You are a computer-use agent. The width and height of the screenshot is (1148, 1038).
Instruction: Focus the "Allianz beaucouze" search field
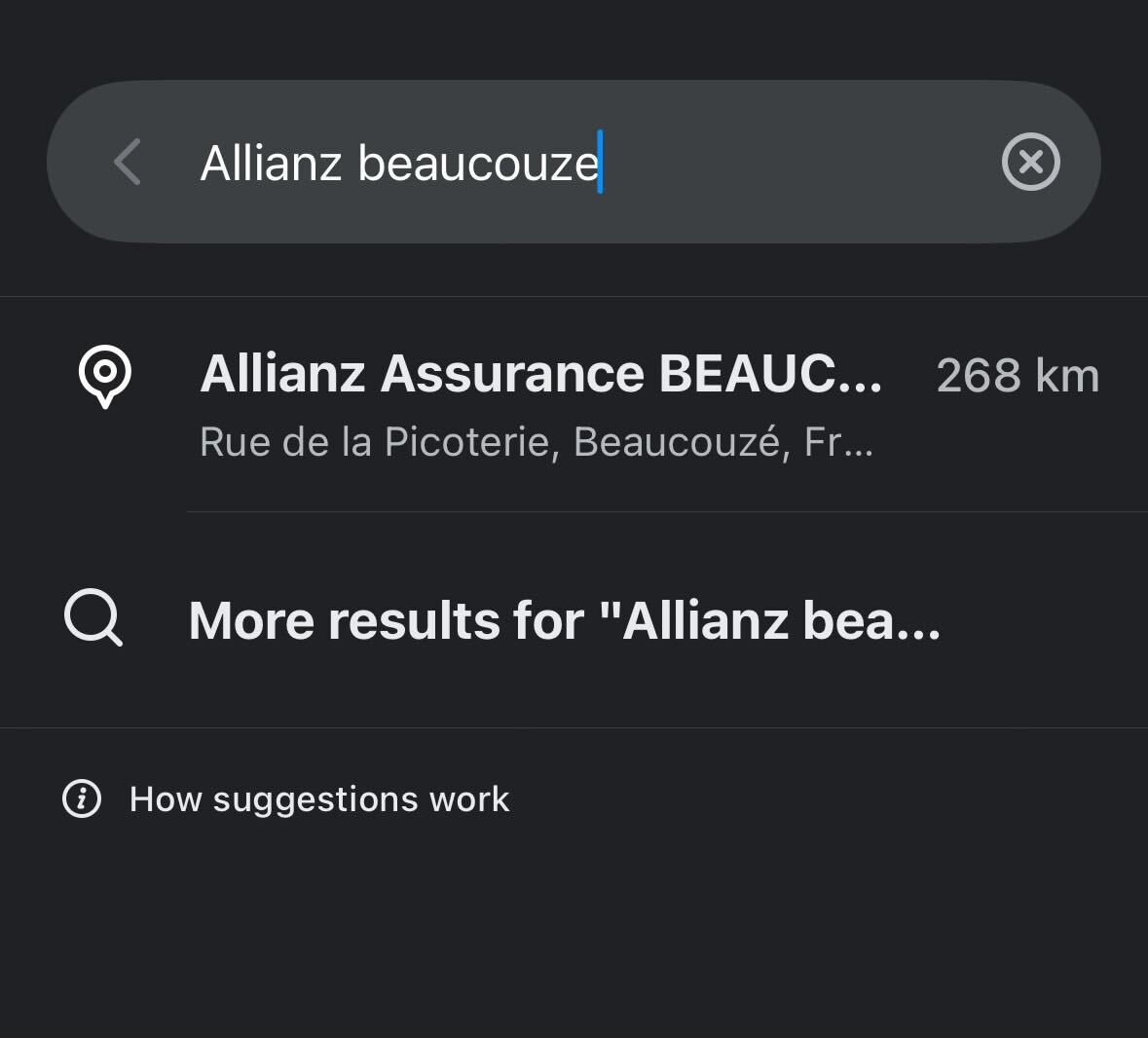point(584,162)
